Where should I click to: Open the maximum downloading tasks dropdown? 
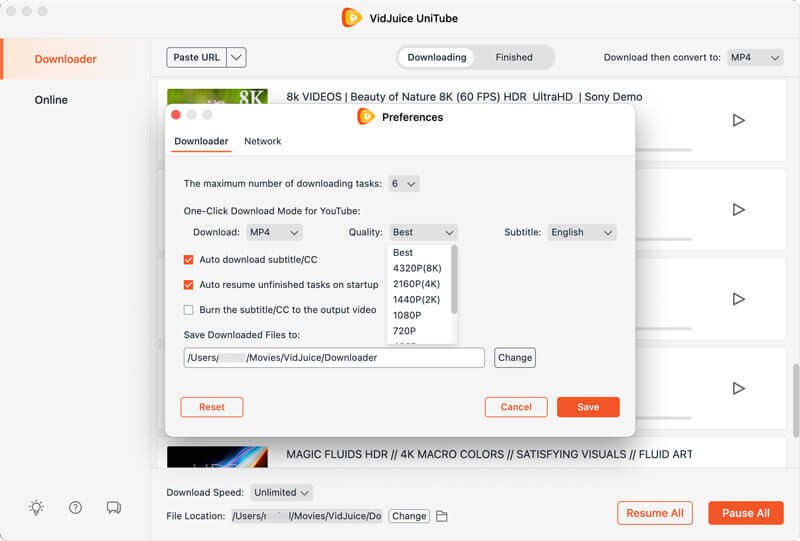pyautogui.click(x=404, y=184)
